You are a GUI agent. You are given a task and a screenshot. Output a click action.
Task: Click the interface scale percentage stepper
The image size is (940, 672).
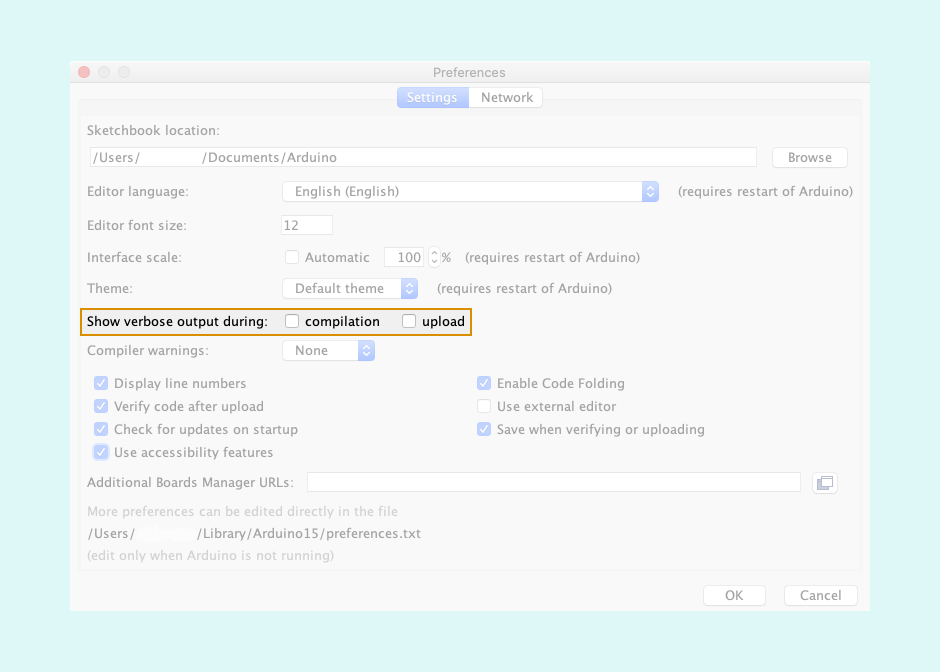[434, 257]
